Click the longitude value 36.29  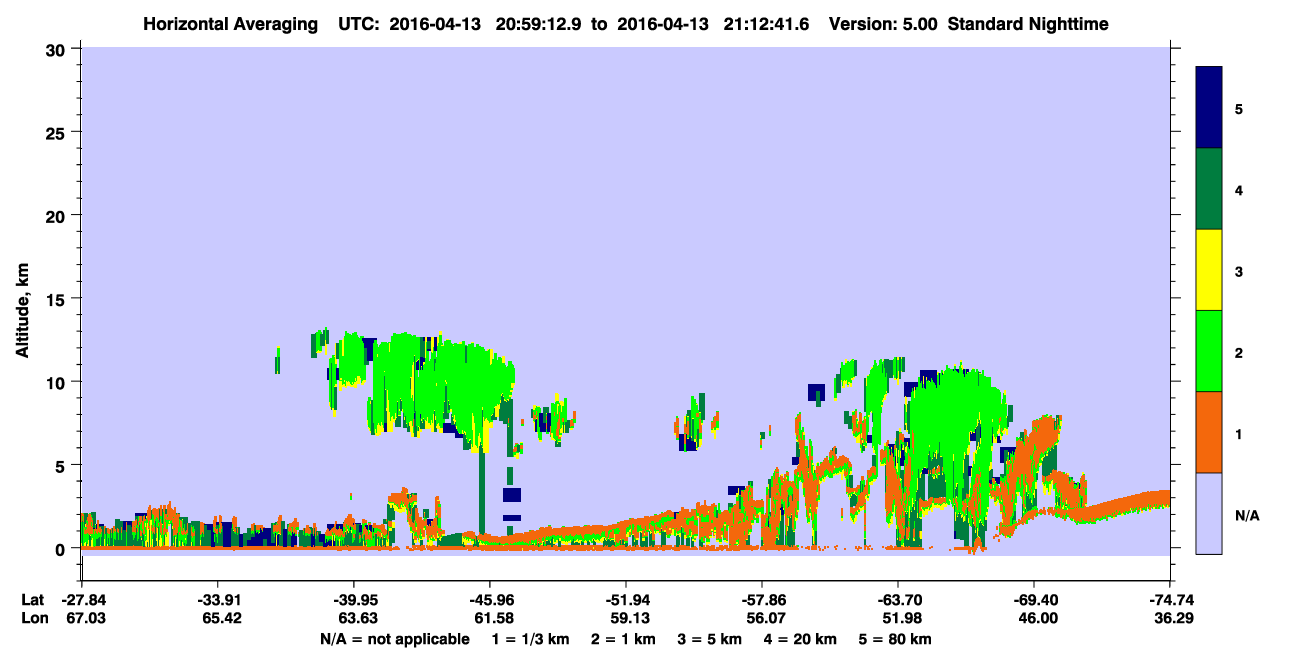point(1170,619)
